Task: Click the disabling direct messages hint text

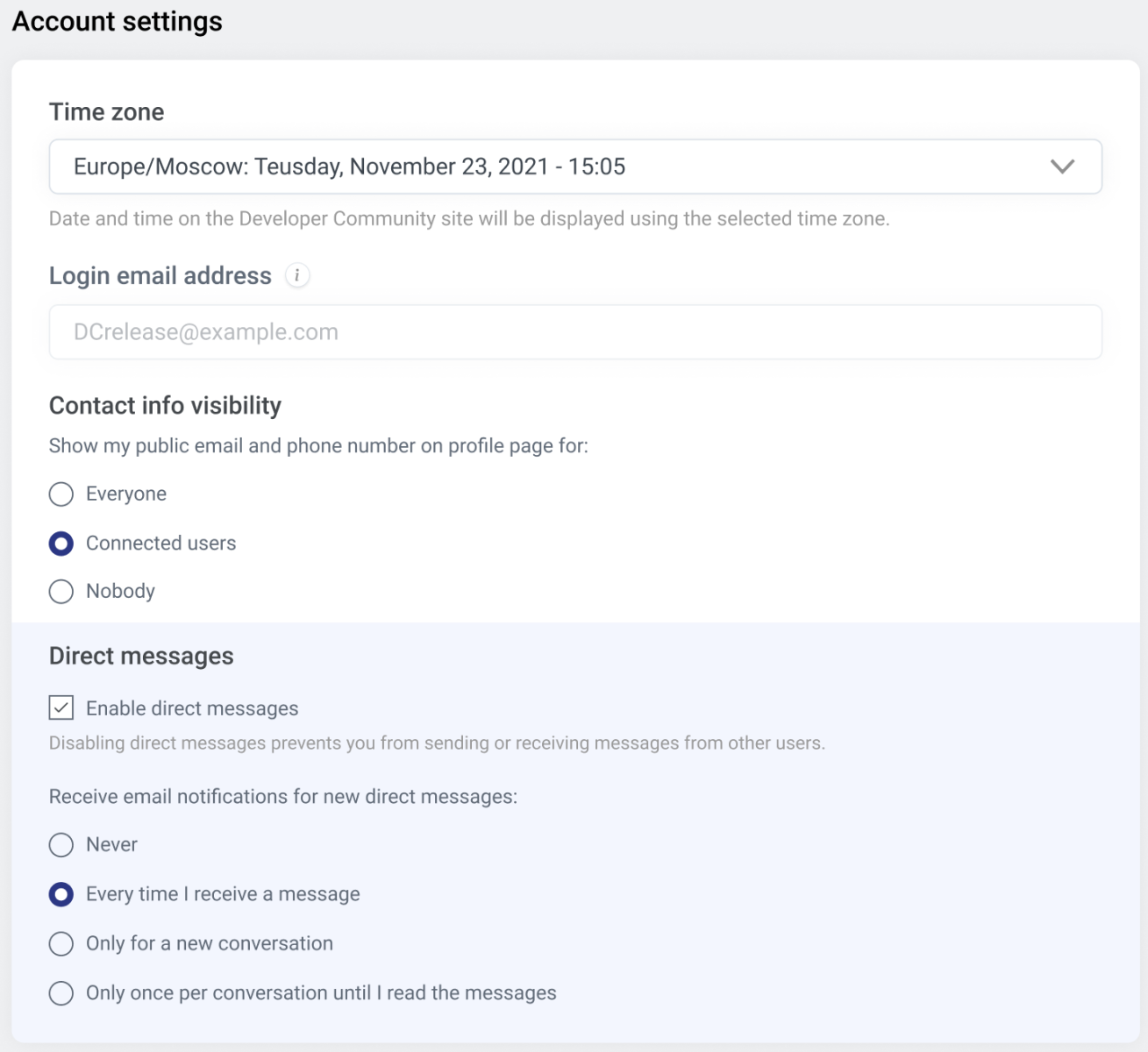Action: pos(437,743)
